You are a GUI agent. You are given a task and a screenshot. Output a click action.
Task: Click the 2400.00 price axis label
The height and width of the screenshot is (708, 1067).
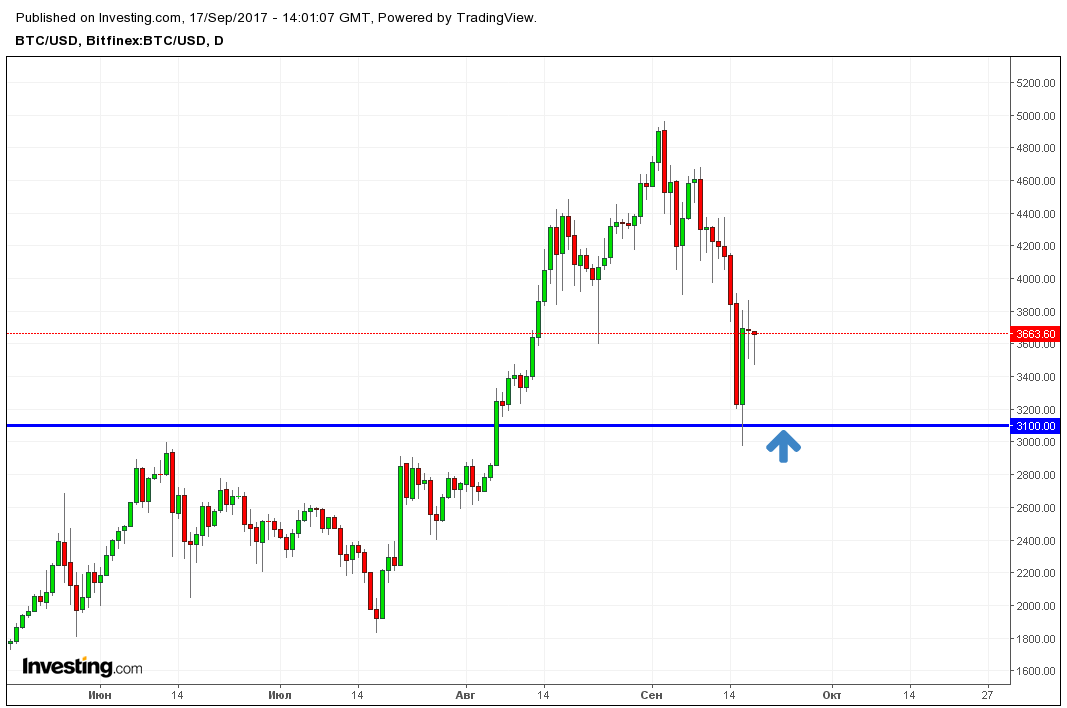click(x=1036, y=541)
